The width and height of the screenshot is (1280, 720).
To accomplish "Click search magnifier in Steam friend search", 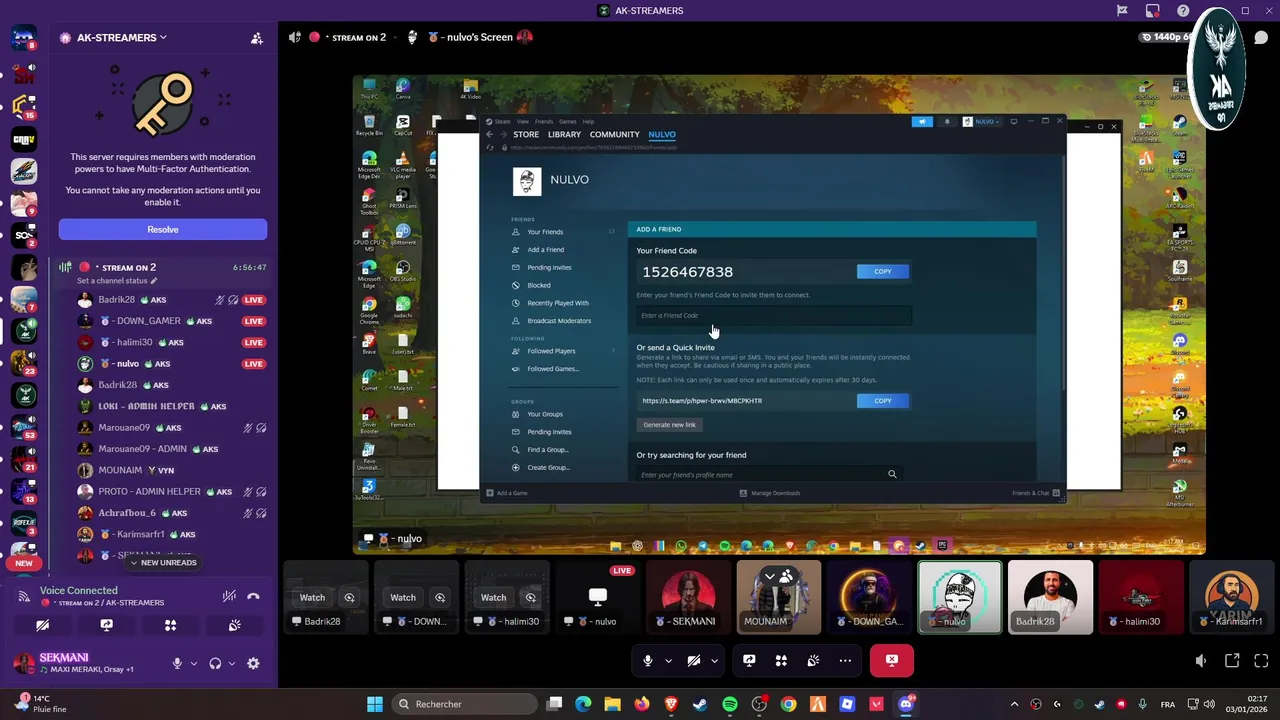I will [x=892, y=474].
